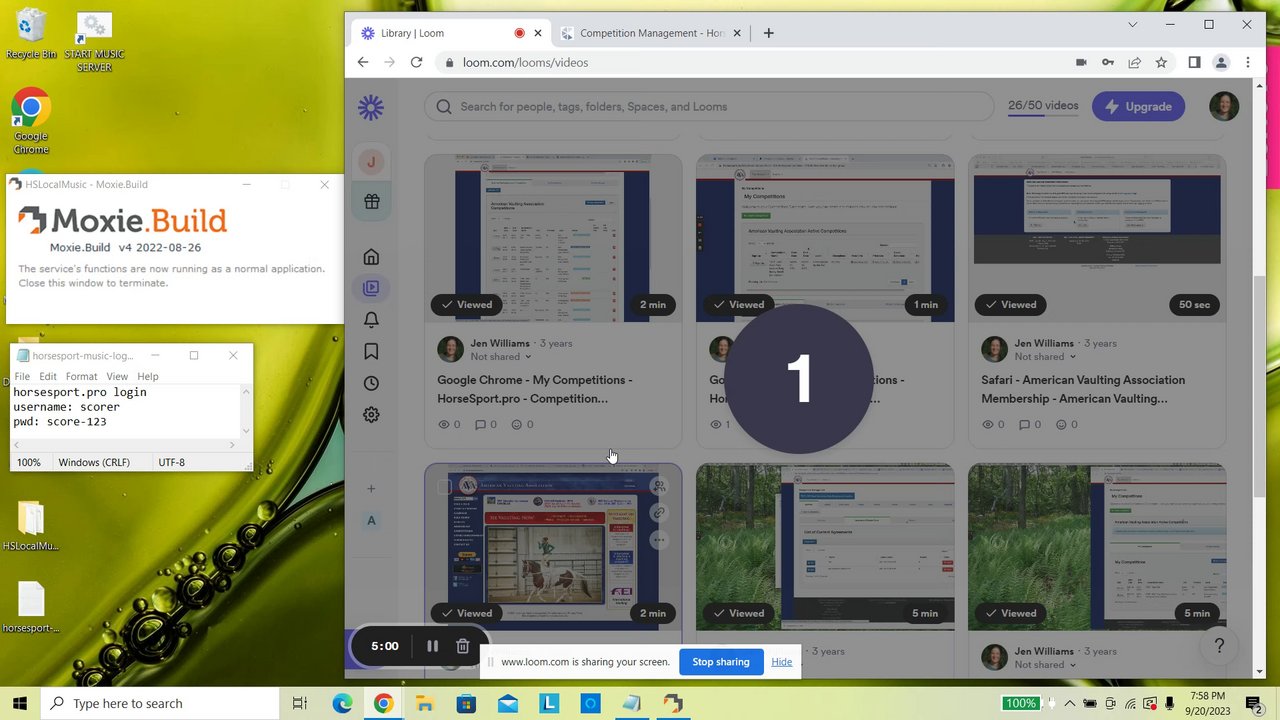Click the Upgrade button
The height and width of the screenshot is (720, 1280).
point(1138,106)
